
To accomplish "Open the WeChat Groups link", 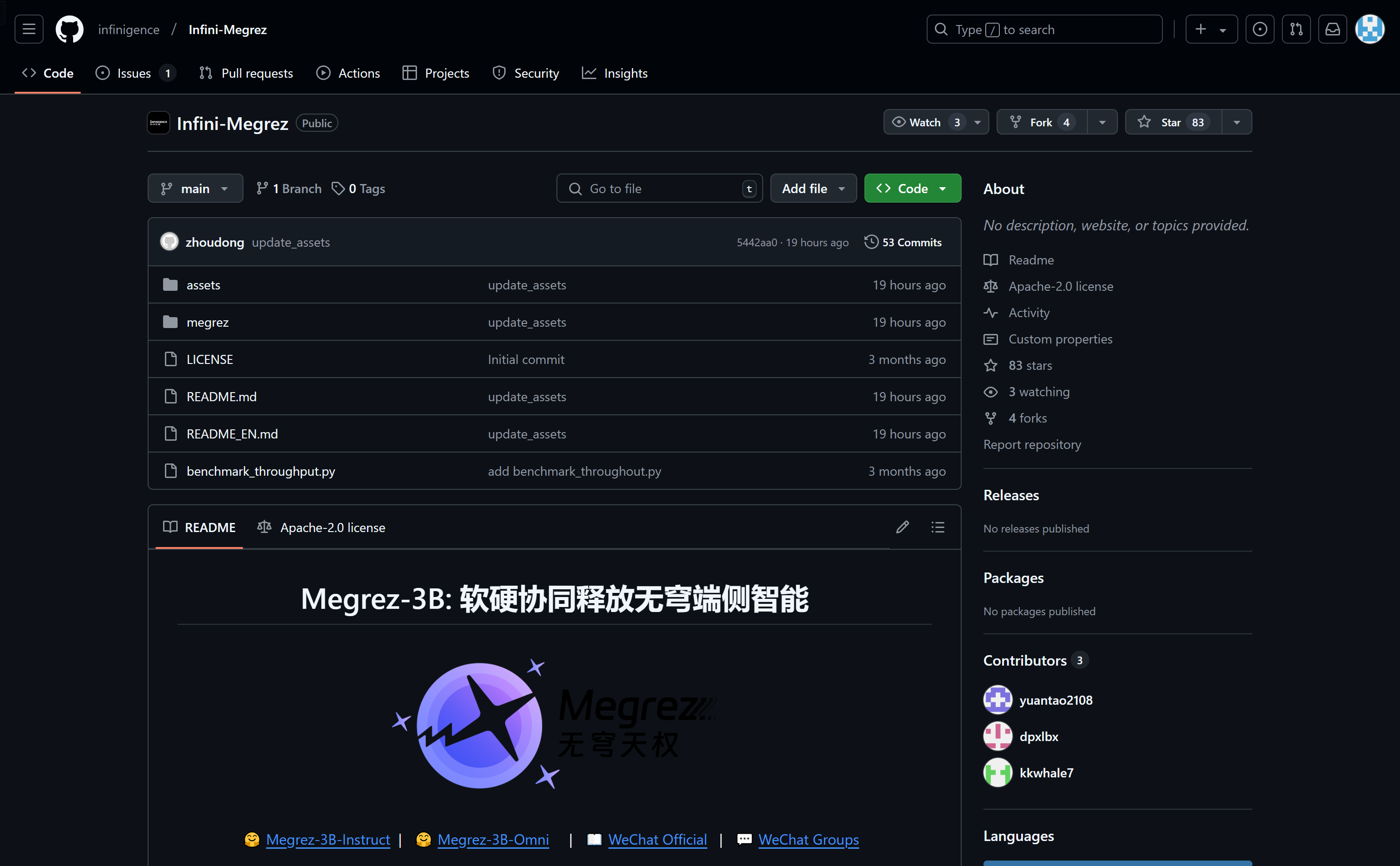I will pos(809,840).
